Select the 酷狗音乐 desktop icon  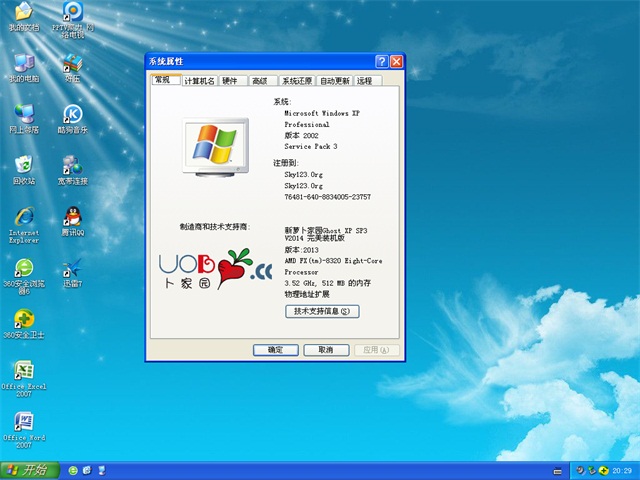pos(72,114)
